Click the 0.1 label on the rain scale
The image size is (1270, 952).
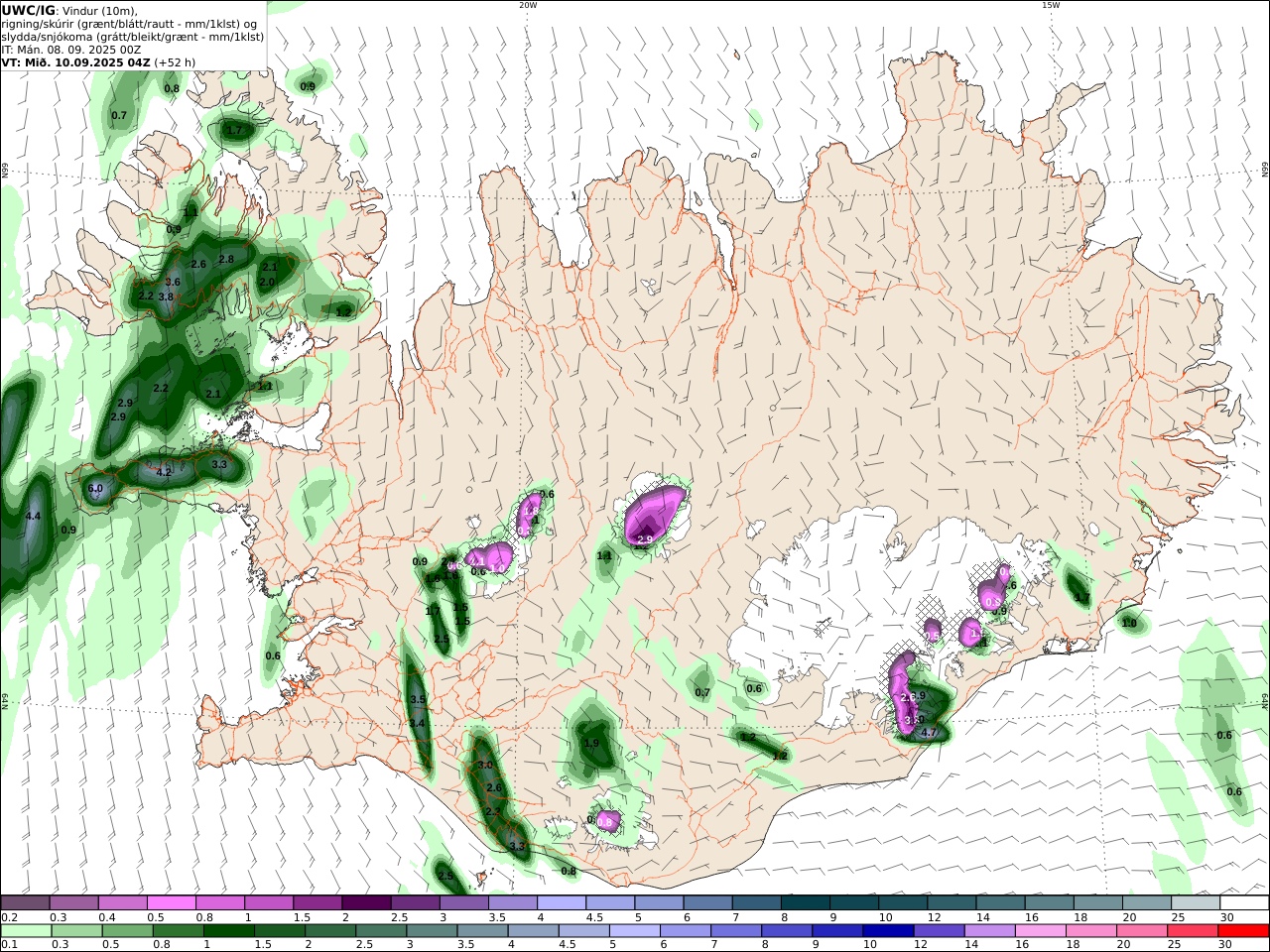click(9, 945)
